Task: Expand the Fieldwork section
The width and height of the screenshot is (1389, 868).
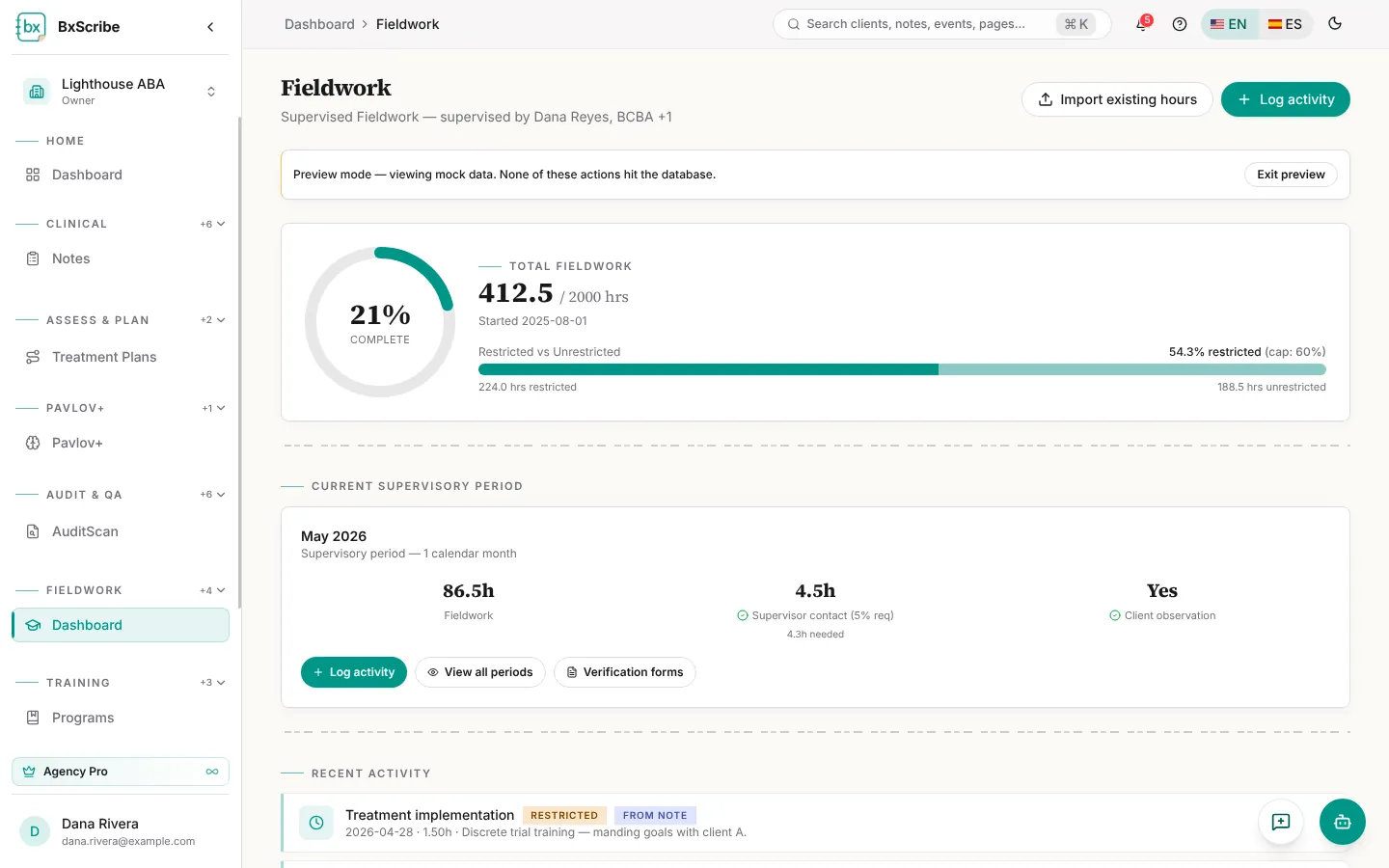Action: (213, 590)
